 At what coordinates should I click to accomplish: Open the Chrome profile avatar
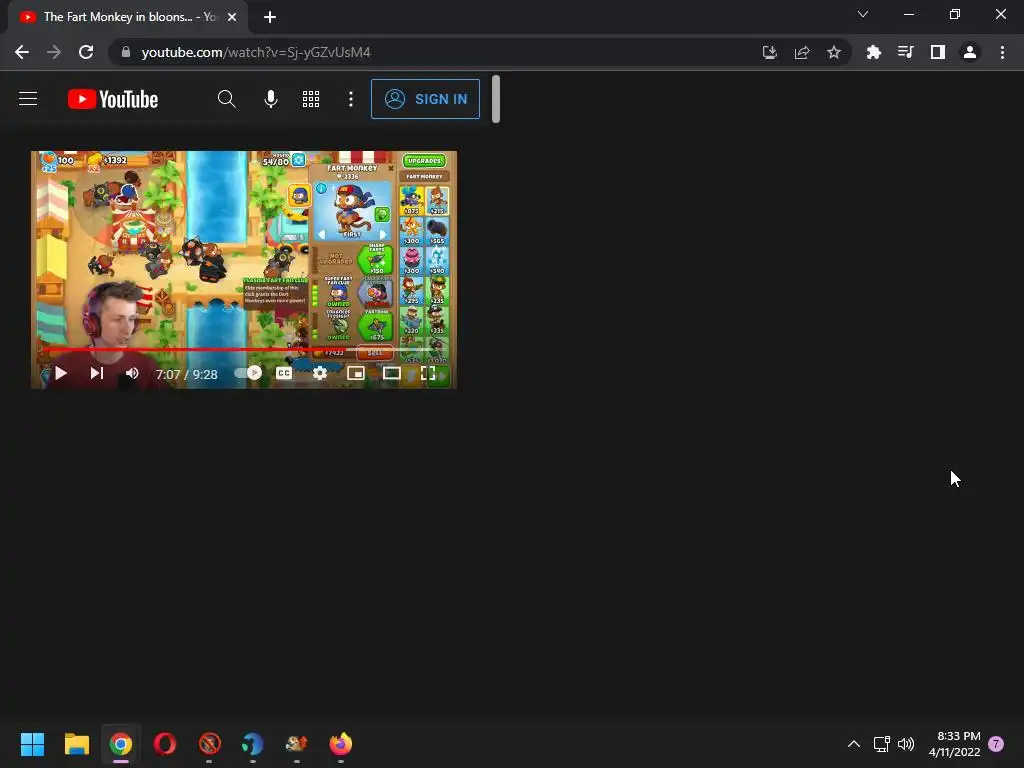click(x=970, y=52)
